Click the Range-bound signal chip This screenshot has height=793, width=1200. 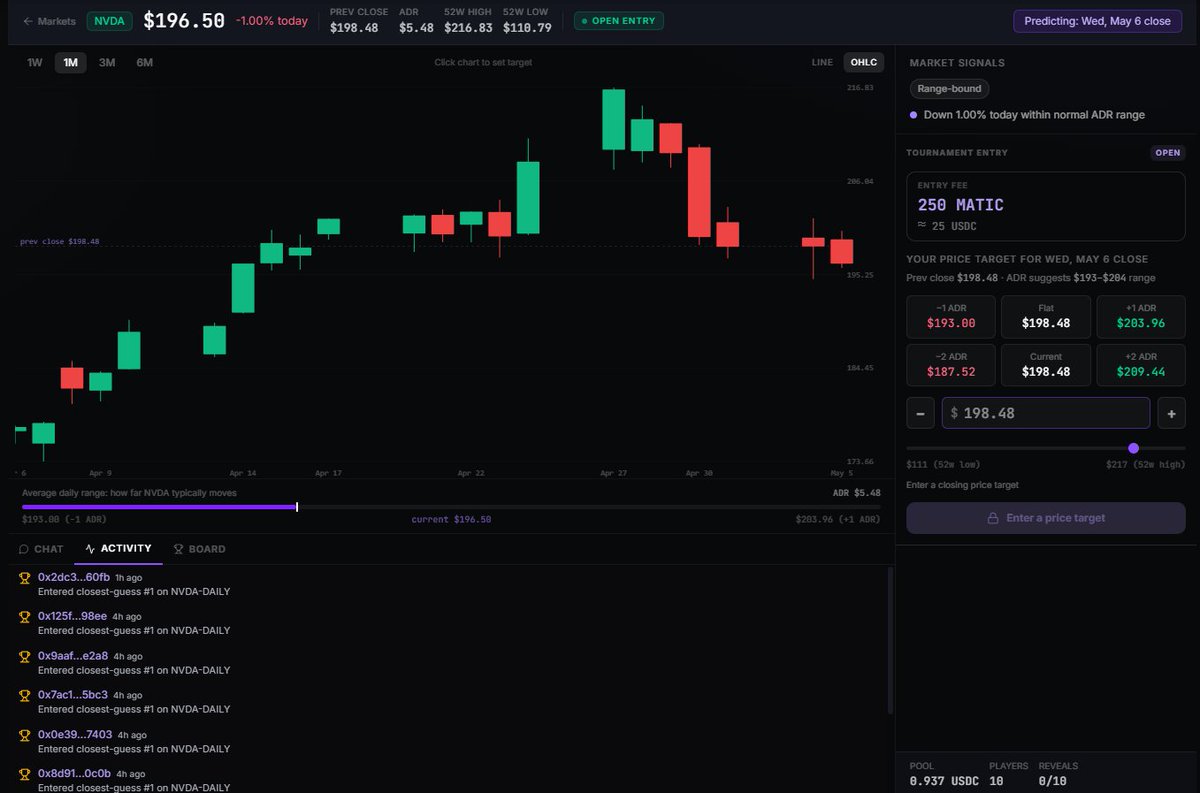coord(949,89)
